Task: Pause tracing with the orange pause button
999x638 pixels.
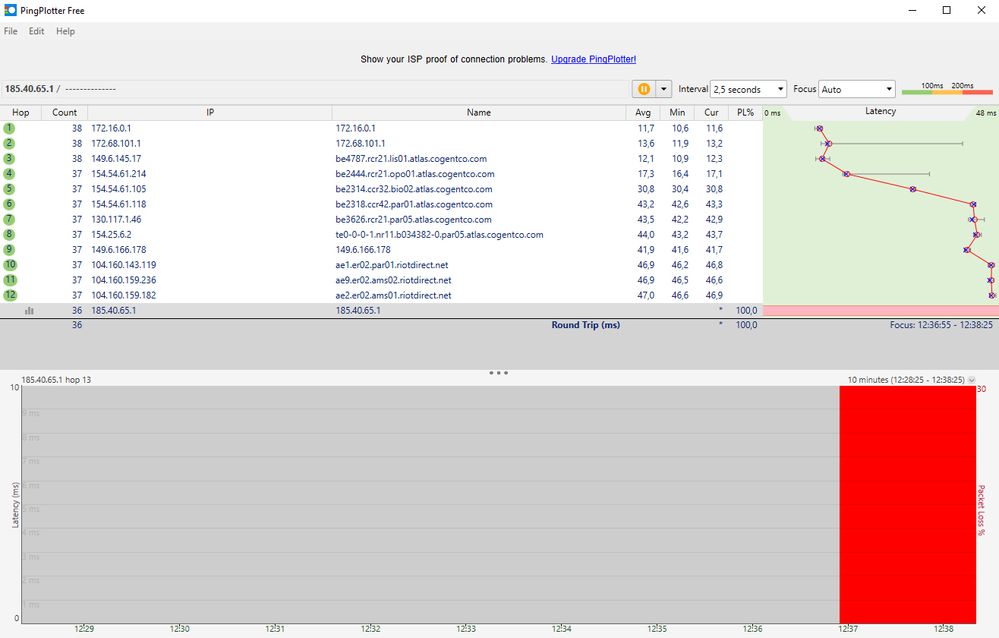Action: (643, 89)
